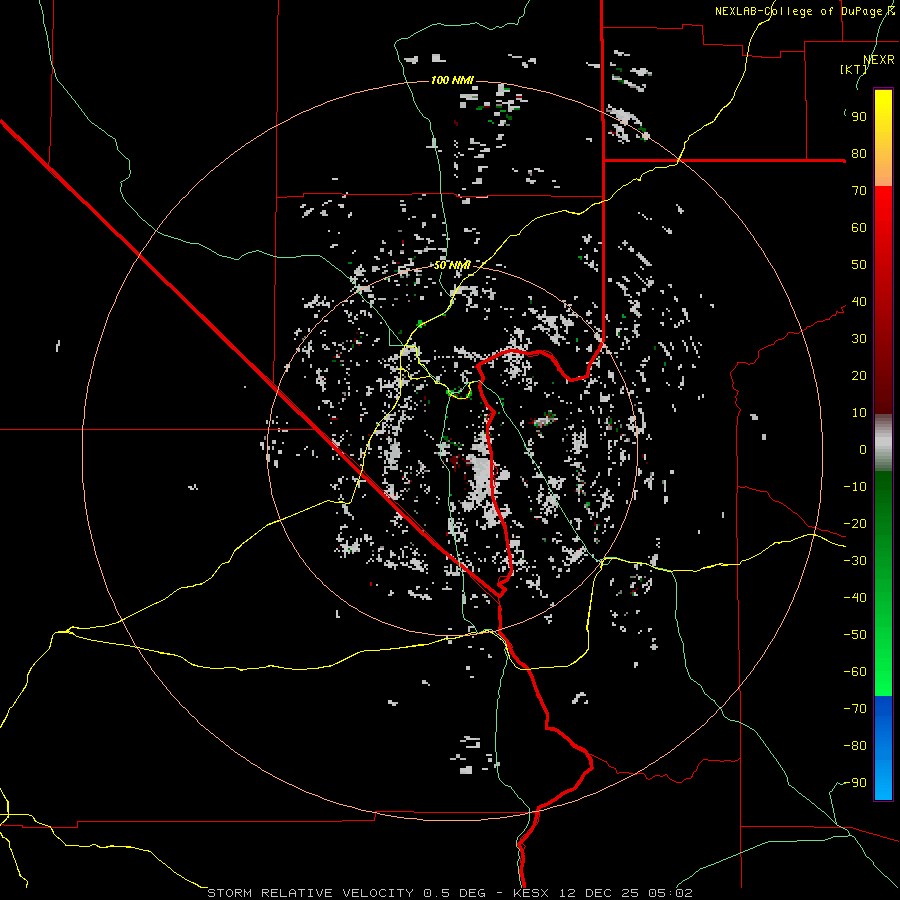Click the positive 70 scale value
The image size is (900, 900).
[859, 191]
